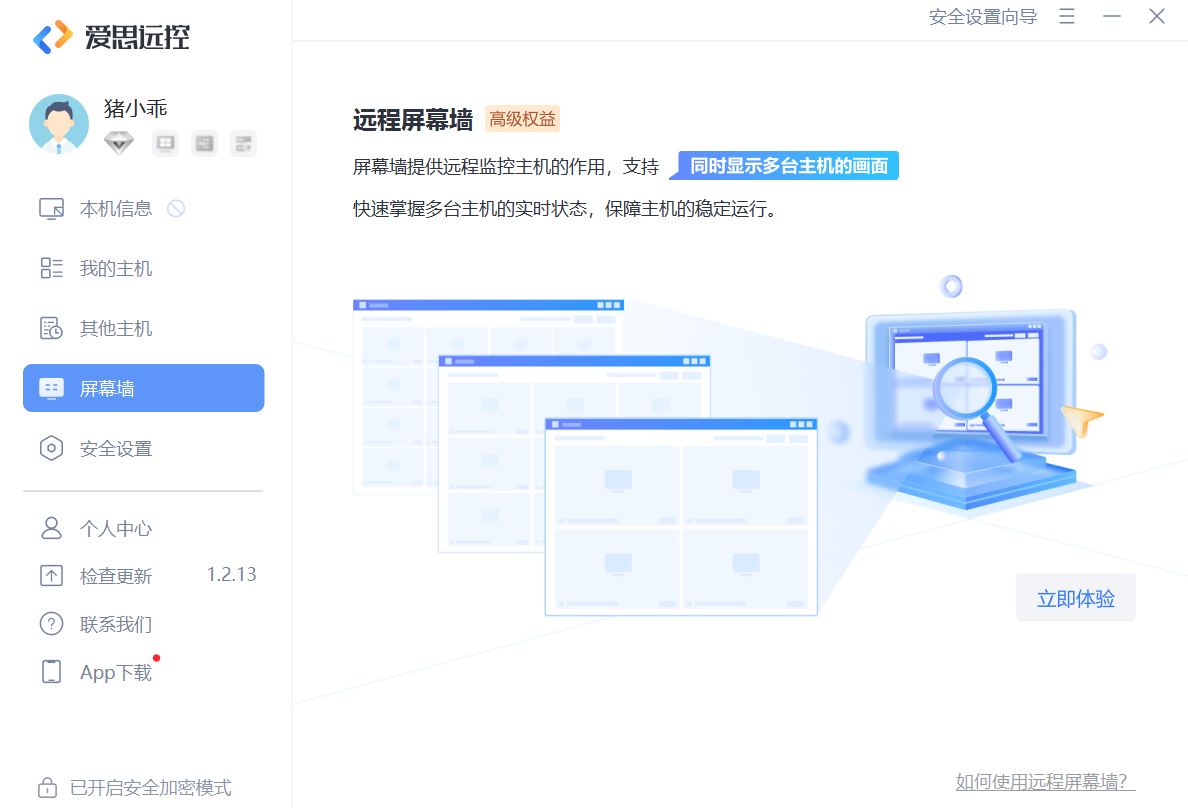1188x808 pixels.
Task: Open the hamburger menu in title bar
Action: (x=1067, y=16)
